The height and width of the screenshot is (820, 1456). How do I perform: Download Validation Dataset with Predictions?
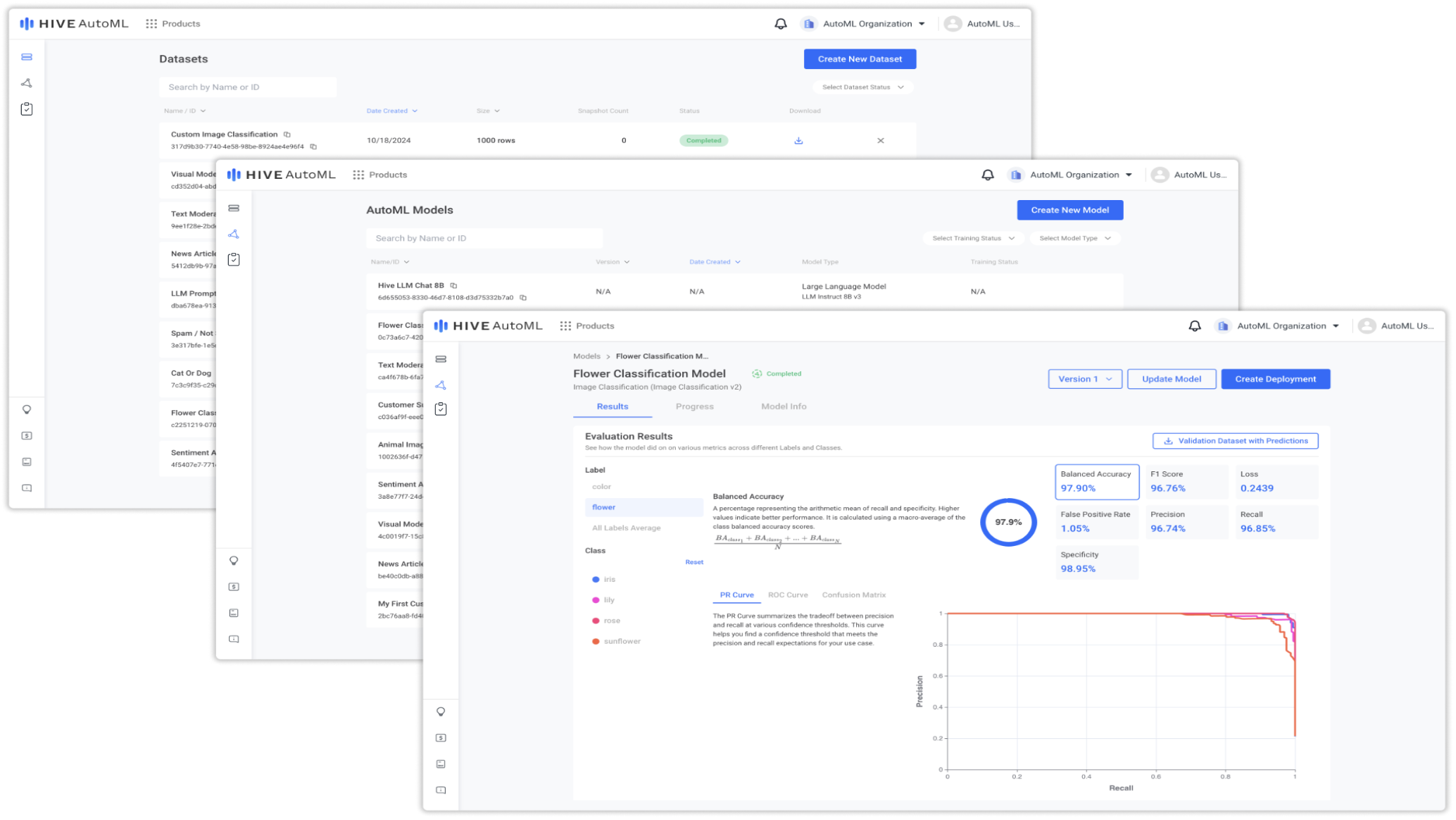(1235, 441)
